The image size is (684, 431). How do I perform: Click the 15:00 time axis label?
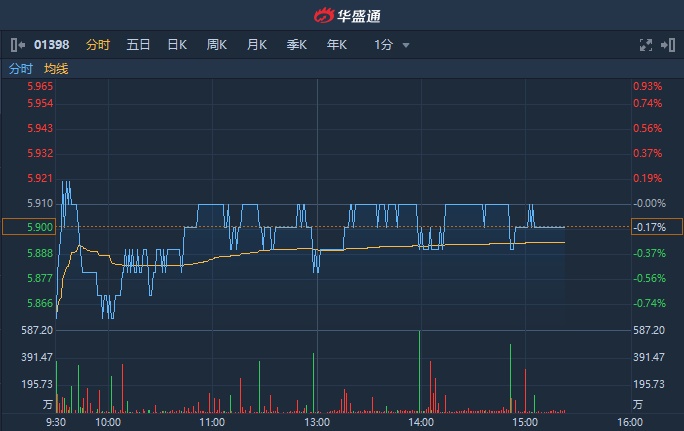(525, 422)
